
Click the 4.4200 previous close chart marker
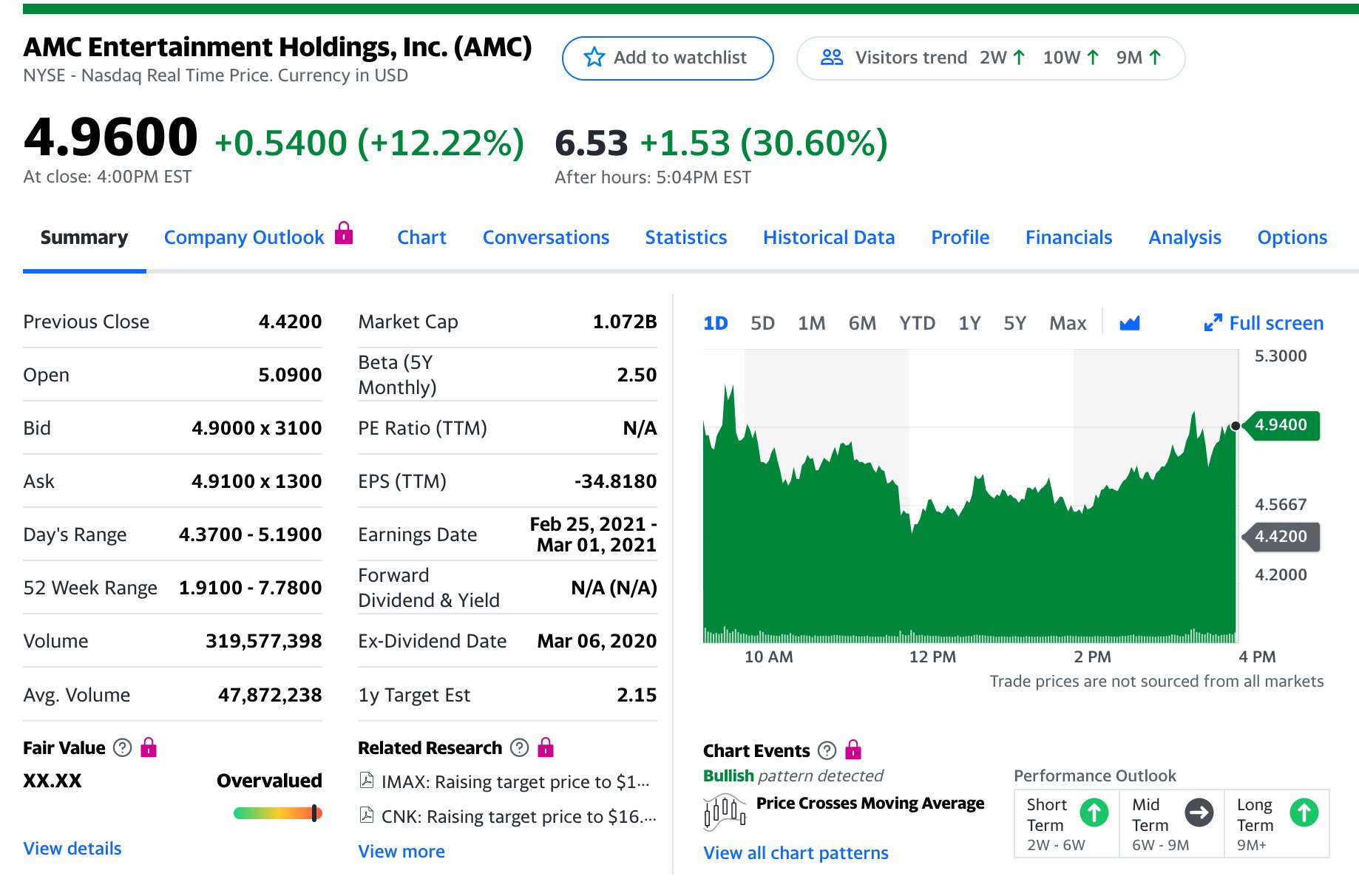pyautogui.click(x=1282, y=536)
